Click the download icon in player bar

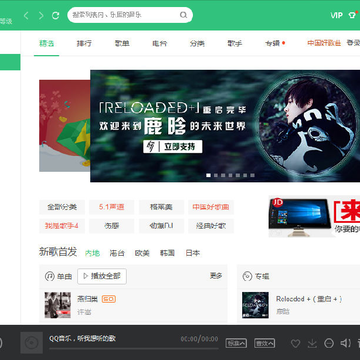[x=312, y=343]
